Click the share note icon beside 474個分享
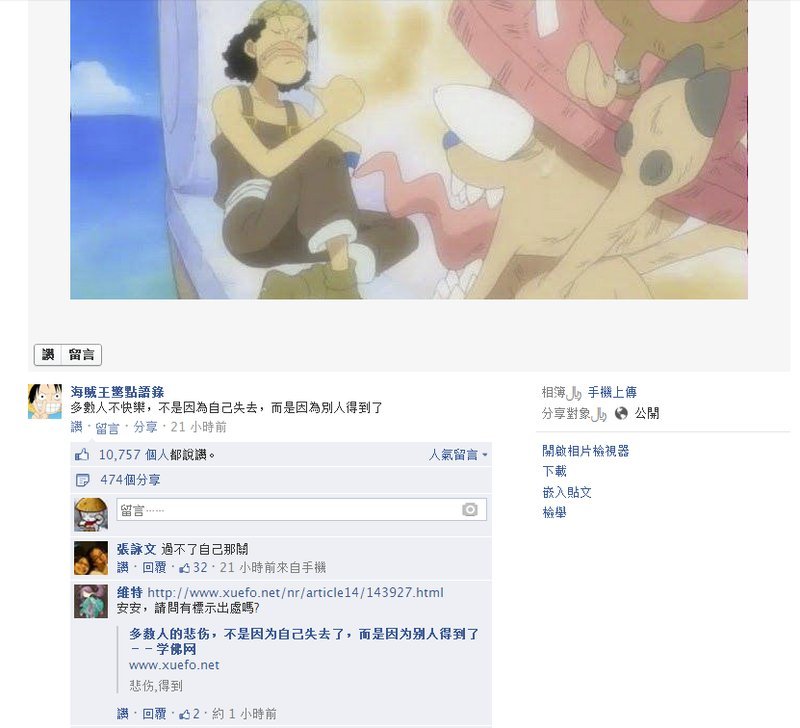 point(82,480)
